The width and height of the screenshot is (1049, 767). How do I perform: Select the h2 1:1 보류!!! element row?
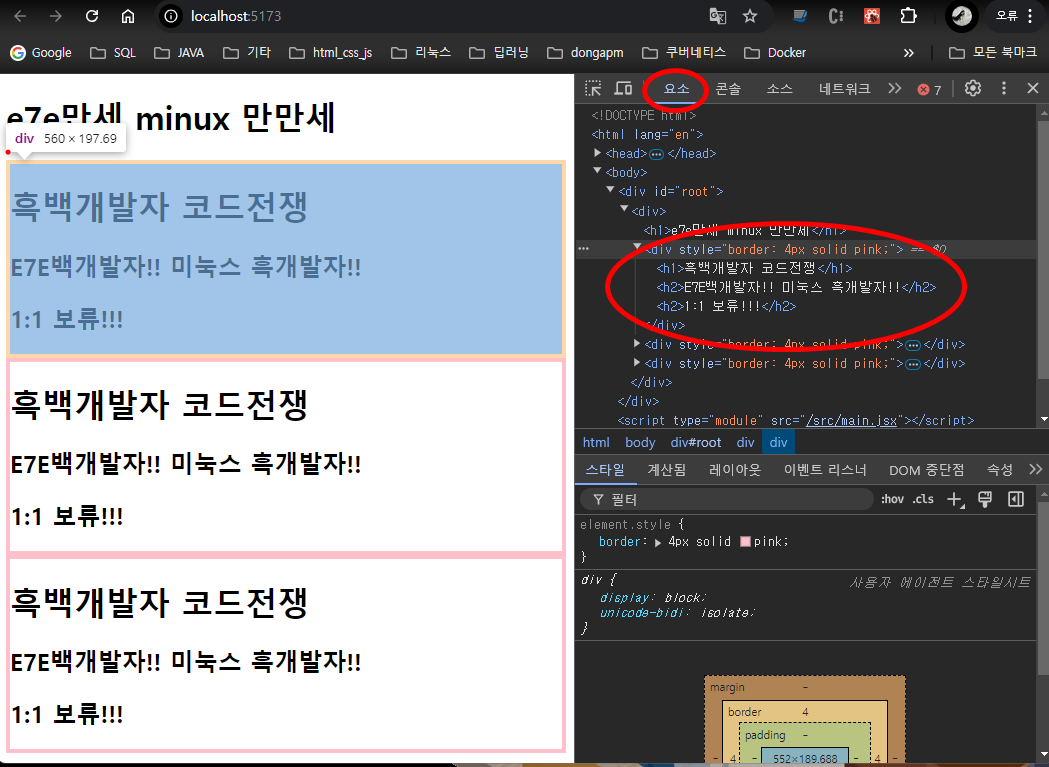(x=727, y=307)
